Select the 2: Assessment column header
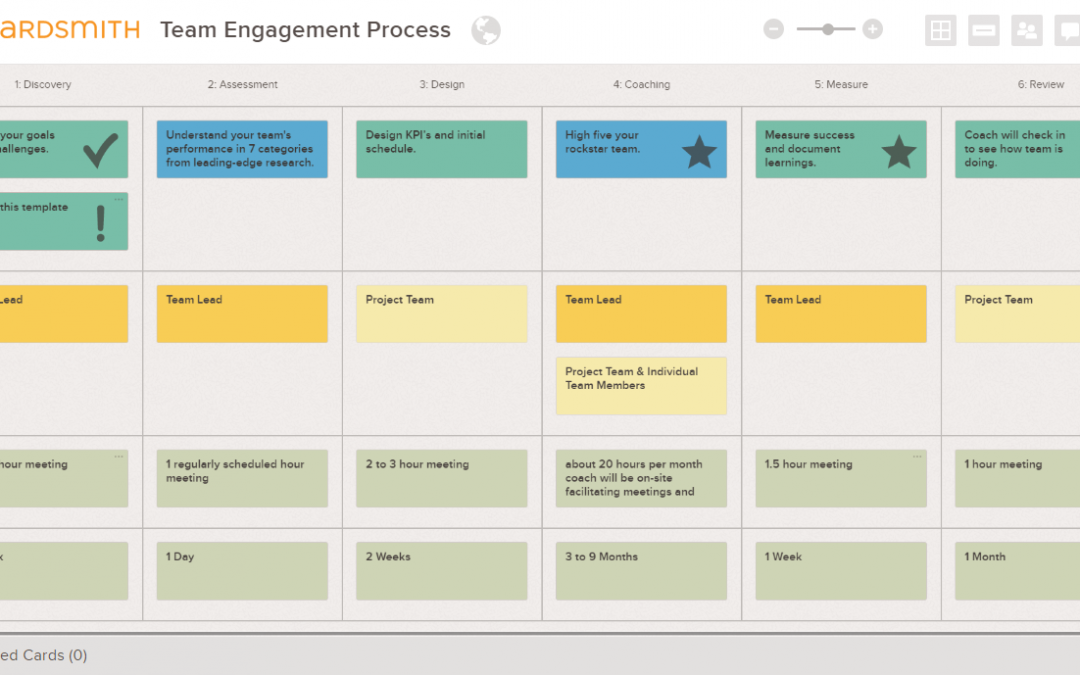This screenshot has width=1080, height=675. (242, 84)
